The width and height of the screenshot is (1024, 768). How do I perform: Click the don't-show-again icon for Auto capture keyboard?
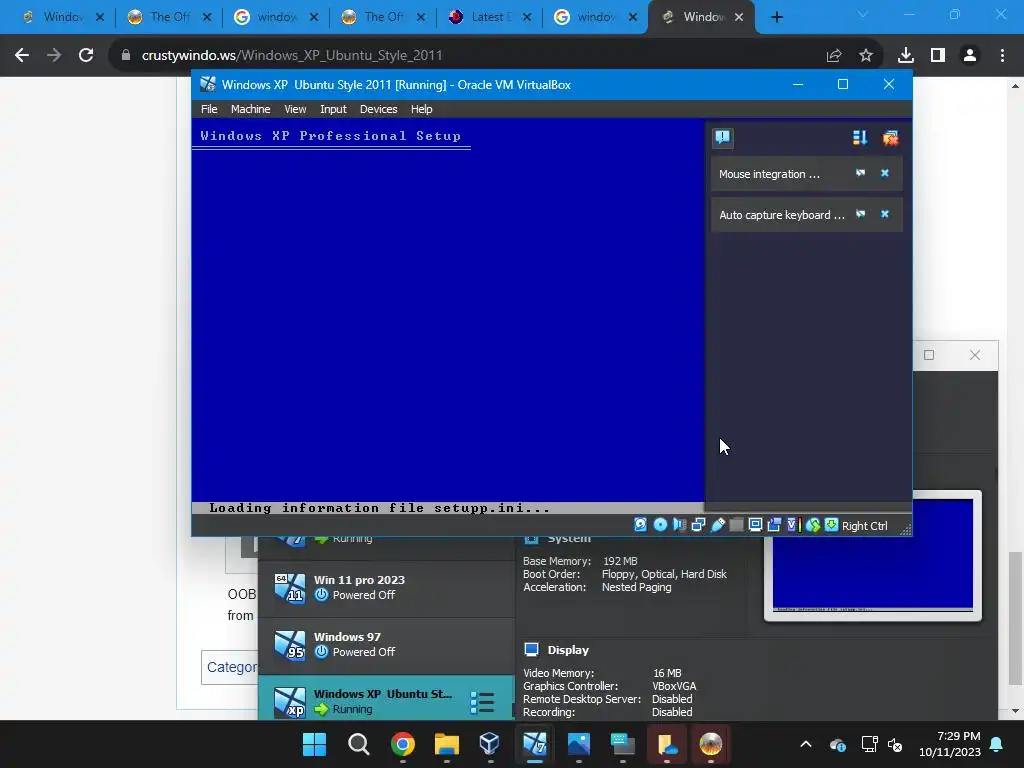coord(861,214)
